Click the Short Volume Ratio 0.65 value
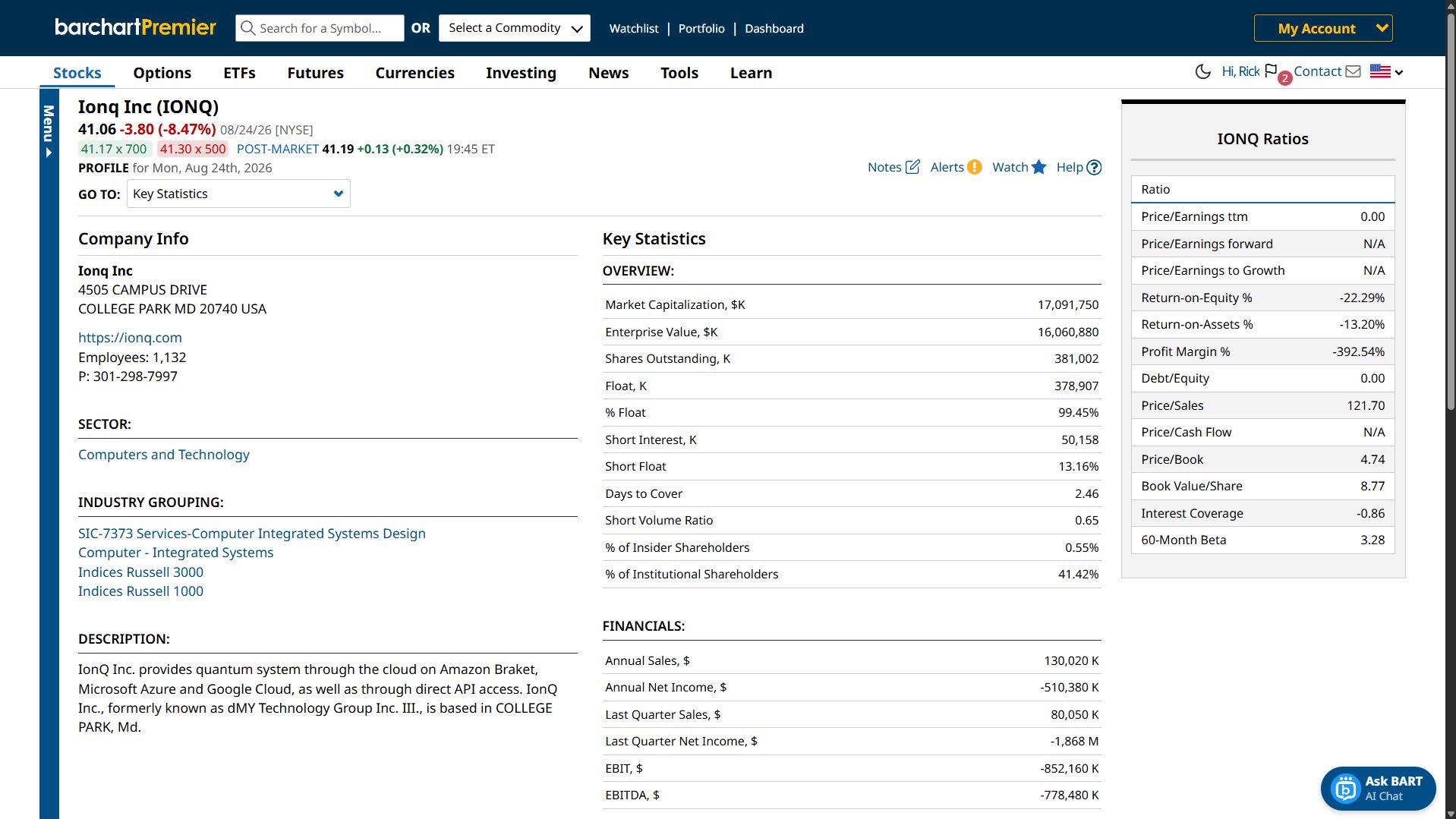Screen dimensions: 1456x819 [x=1086, y=520]
